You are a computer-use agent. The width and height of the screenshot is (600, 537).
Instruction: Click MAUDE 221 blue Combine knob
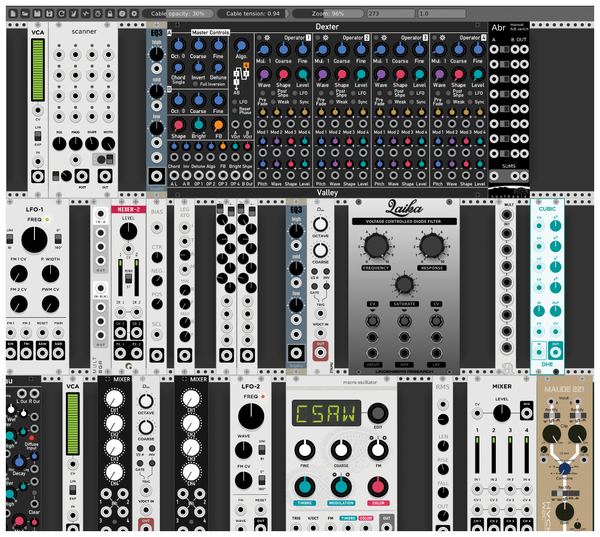[564, 468]
